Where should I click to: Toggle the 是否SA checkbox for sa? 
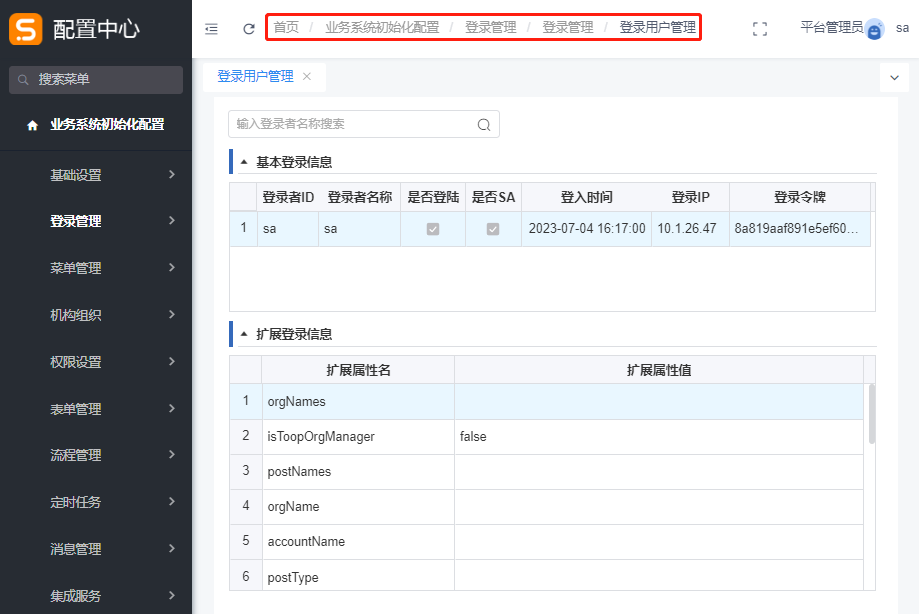point(493,229)
